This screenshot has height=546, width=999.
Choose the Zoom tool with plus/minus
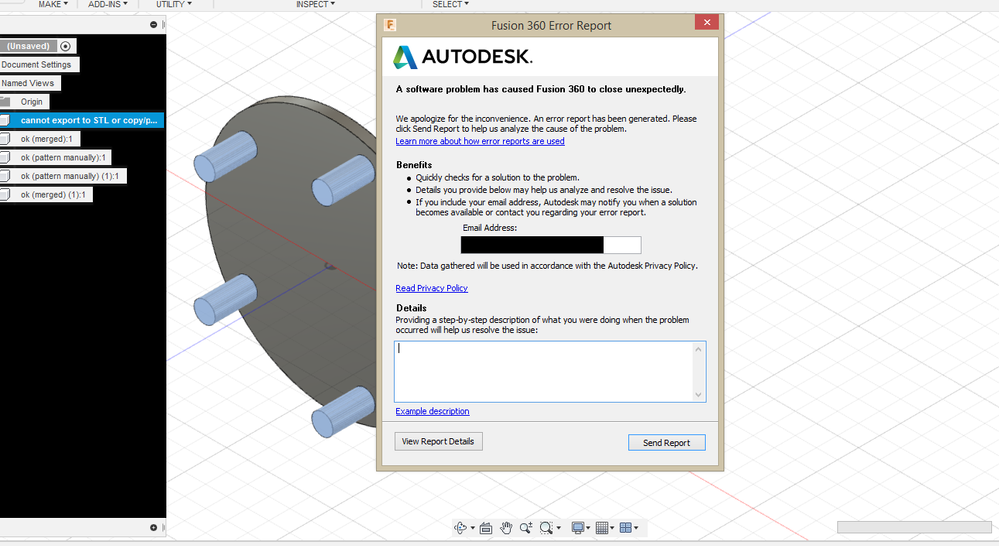pos(526,528)
